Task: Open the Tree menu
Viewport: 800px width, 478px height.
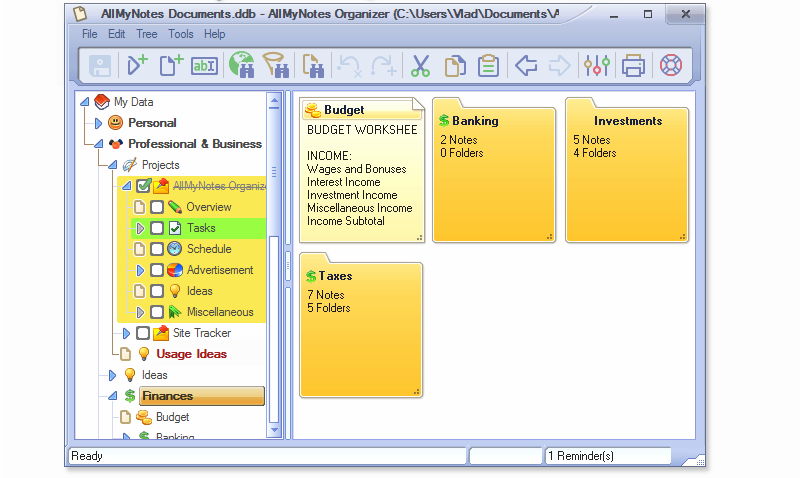Action: click(146, 34)
